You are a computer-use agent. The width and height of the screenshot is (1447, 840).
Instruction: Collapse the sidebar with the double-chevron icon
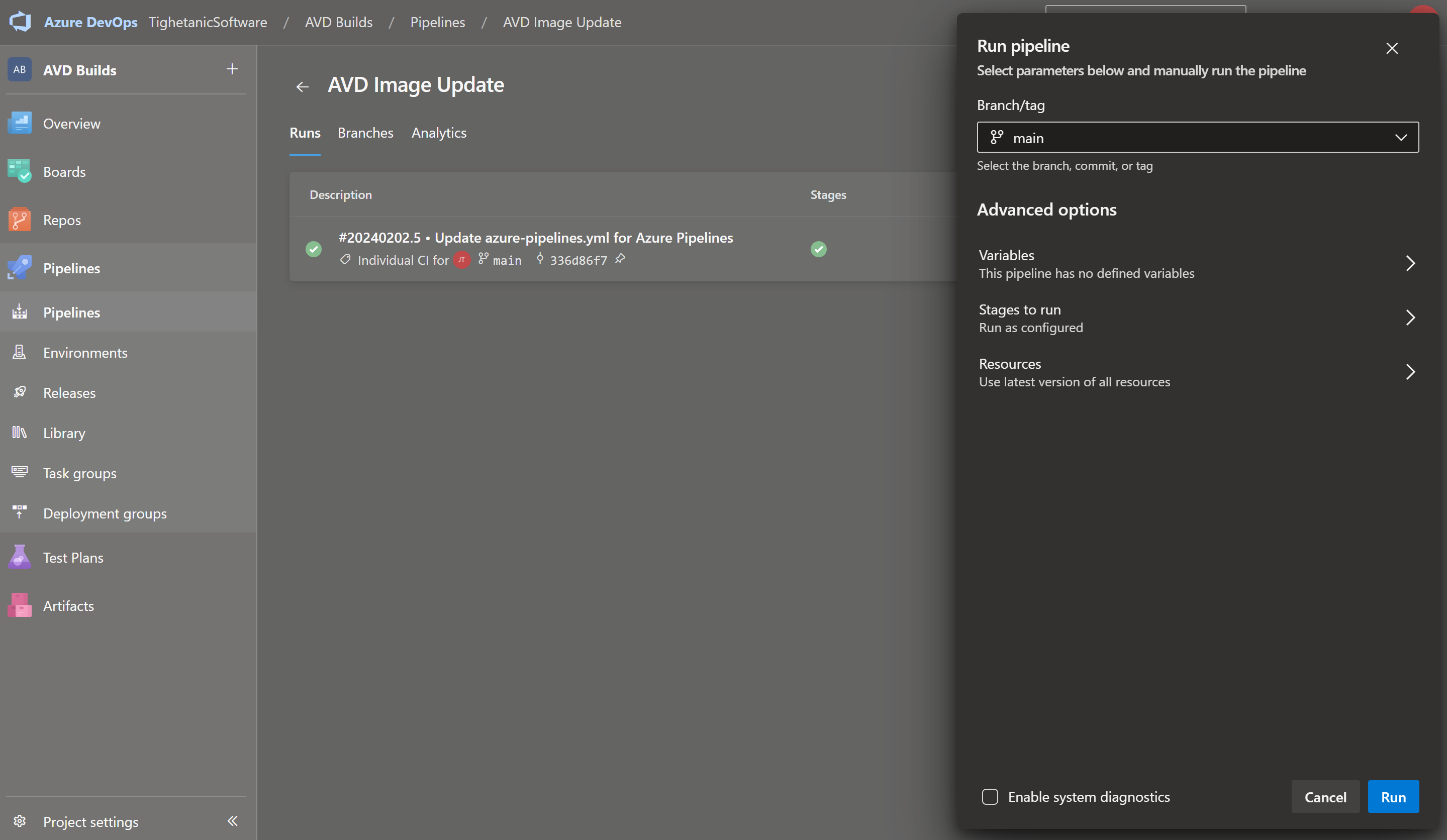pos(232,820)
